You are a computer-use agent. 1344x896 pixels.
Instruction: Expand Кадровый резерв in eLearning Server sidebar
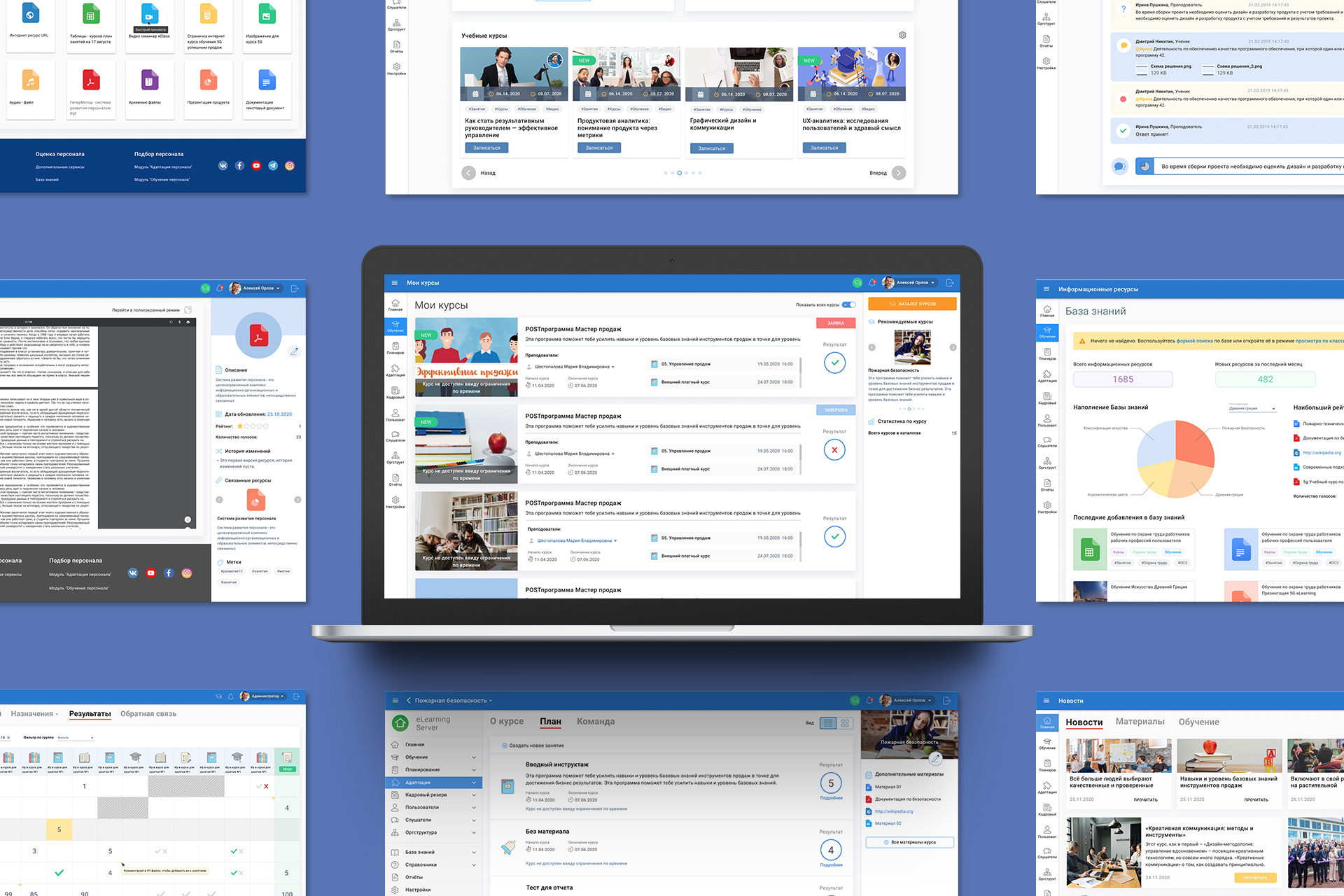(x=474, y=795)
